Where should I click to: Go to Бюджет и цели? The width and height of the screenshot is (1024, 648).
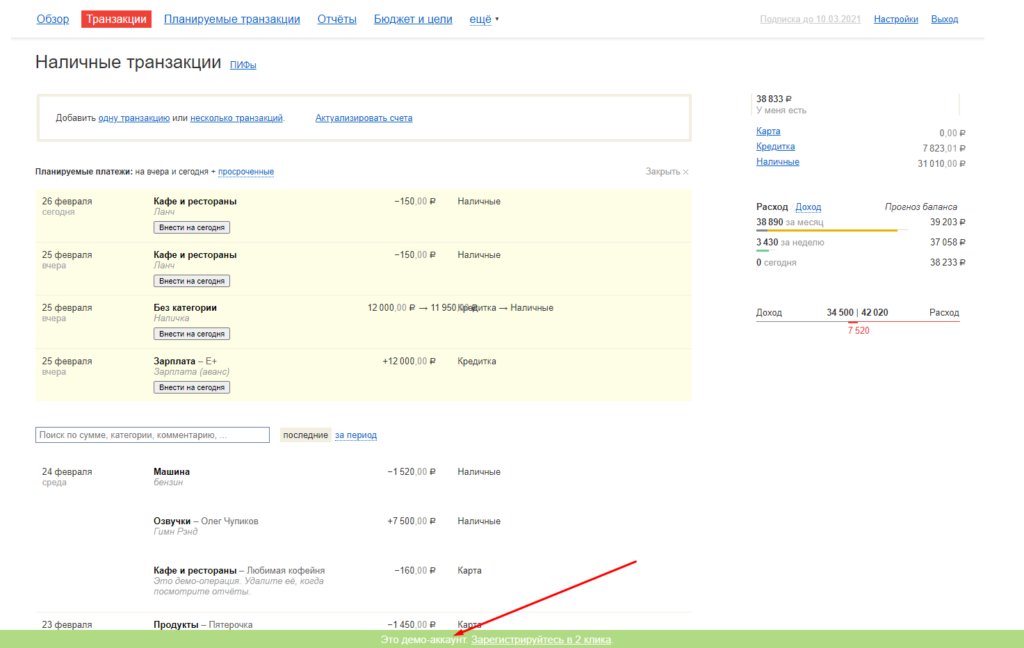pos(413,19)
